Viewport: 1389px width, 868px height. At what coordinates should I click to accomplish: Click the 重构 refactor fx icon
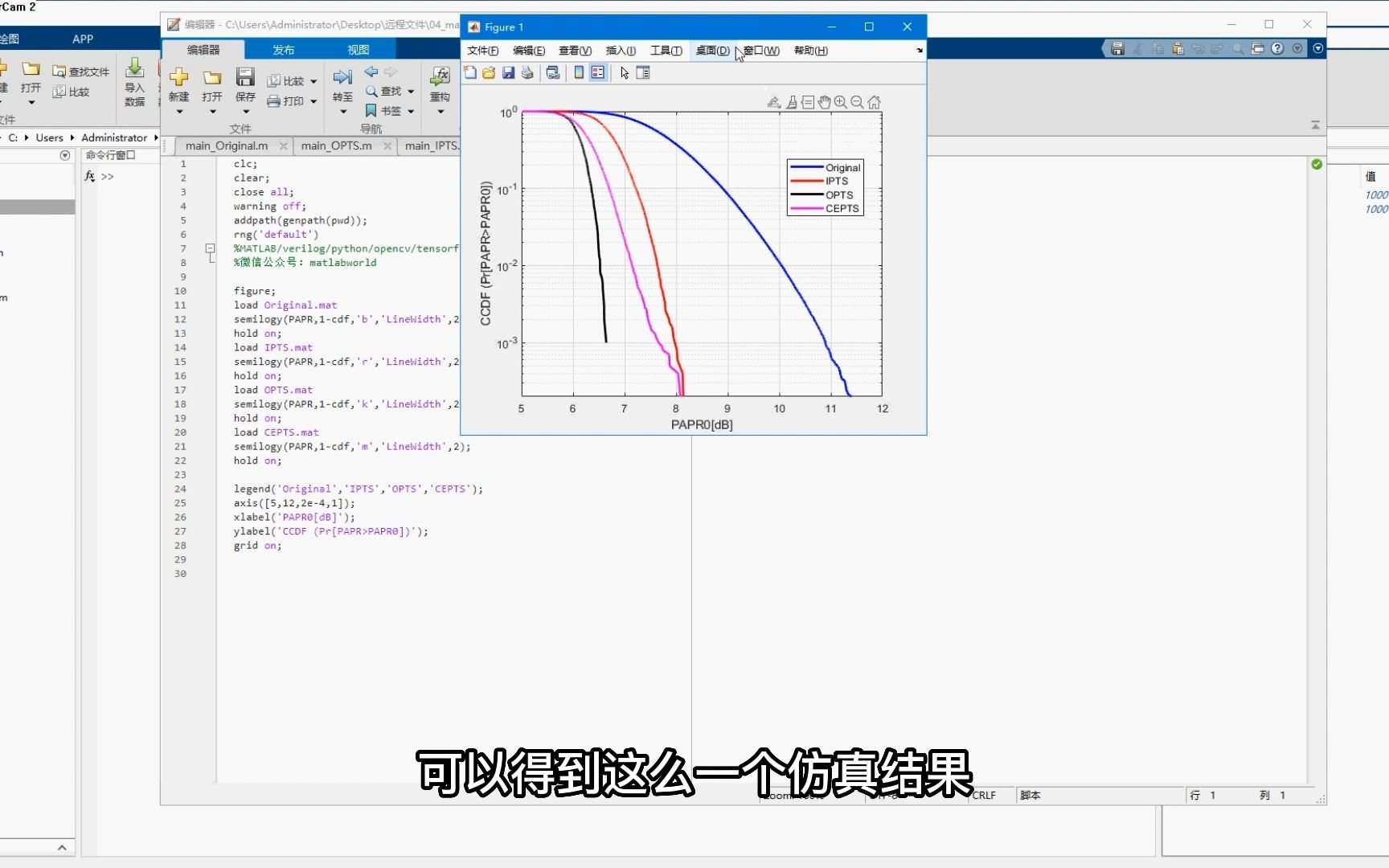click(440, 77)
